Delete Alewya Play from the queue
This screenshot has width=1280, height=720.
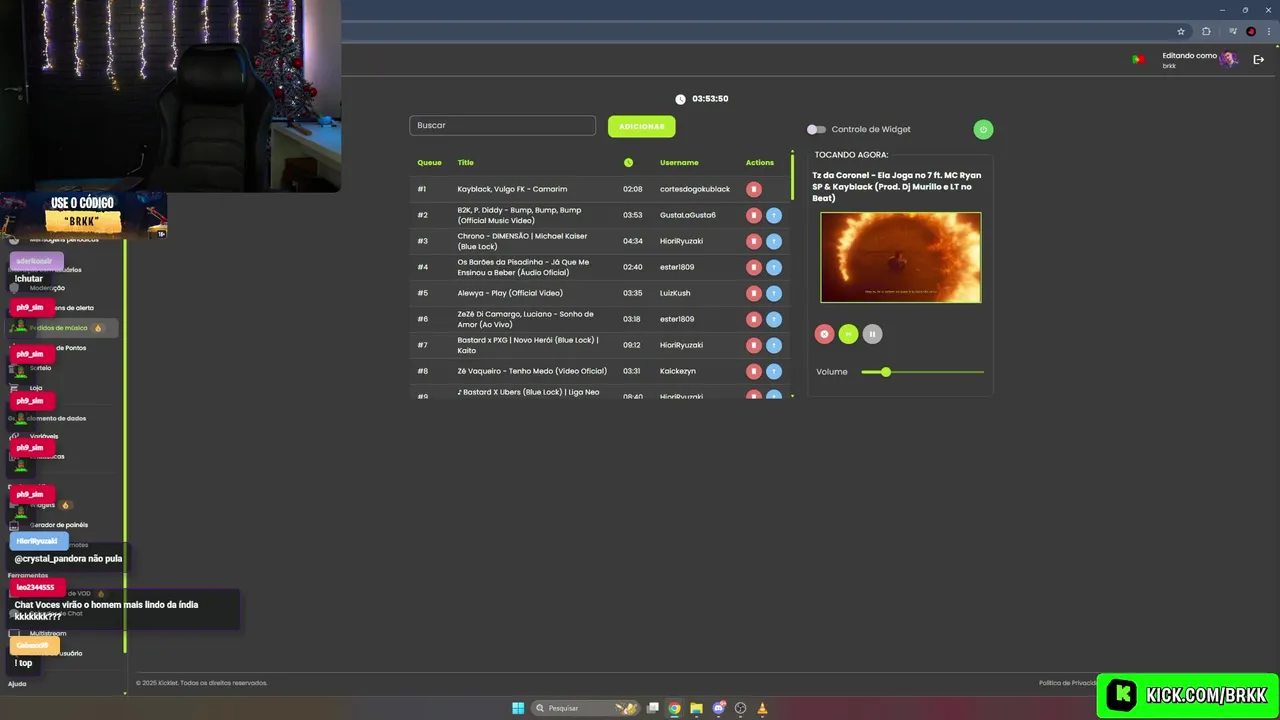coord(754,293)
